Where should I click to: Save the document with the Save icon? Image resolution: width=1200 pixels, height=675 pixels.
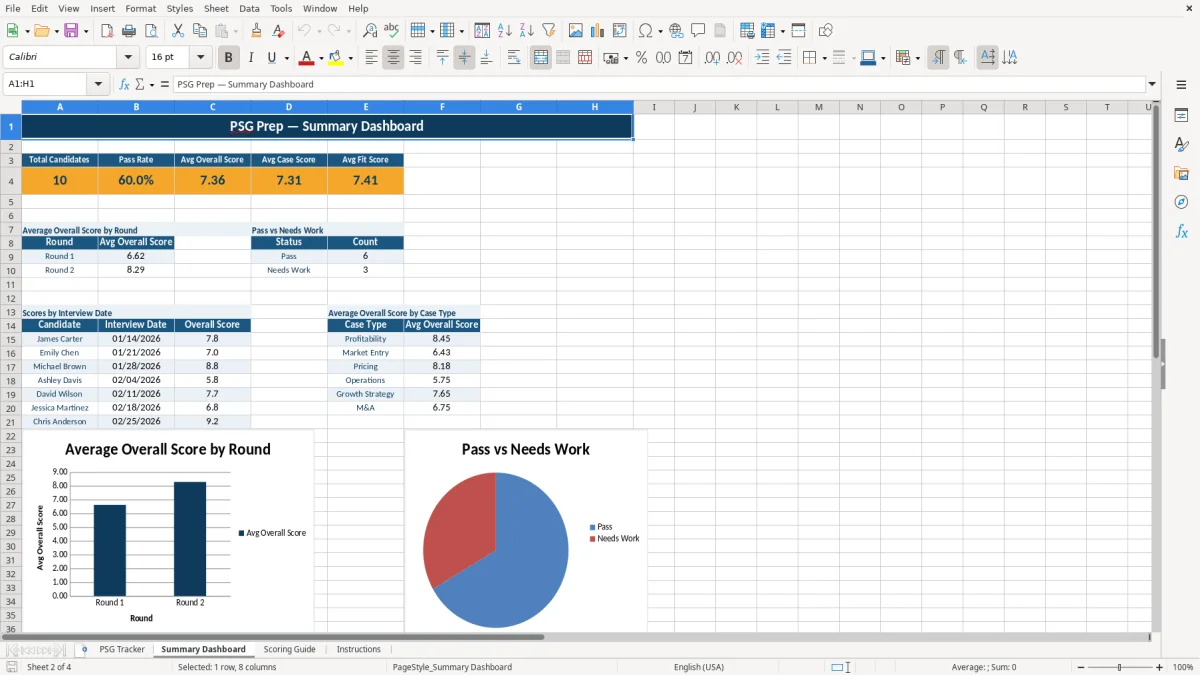72,31
